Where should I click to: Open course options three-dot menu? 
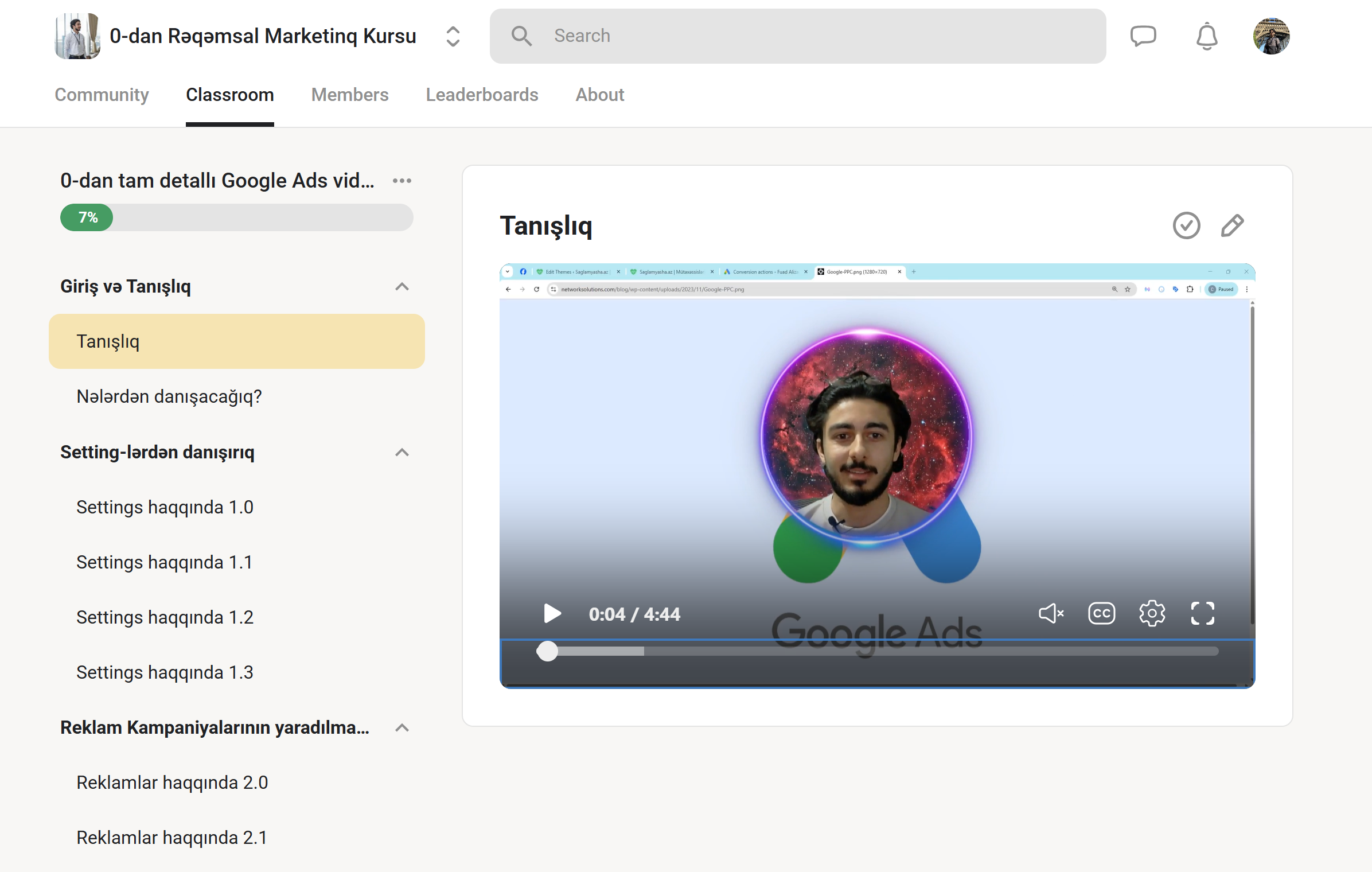[x=402, y=181]
